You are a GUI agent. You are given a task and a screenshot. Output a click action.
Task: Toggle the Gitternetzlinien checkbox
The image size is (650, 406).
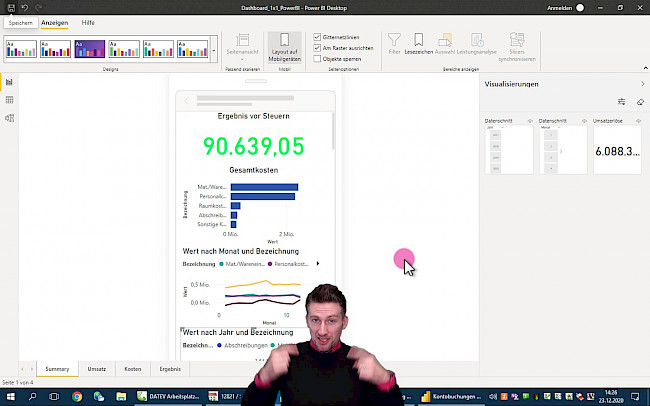(317, 36)
